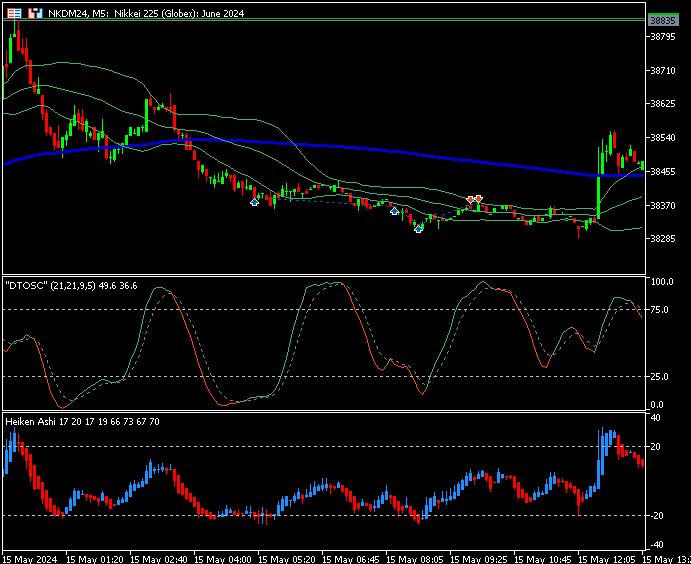Click the 15 May 05:20 time label
The height and width of the screenshot is (564, 691).
click(288, 559)
